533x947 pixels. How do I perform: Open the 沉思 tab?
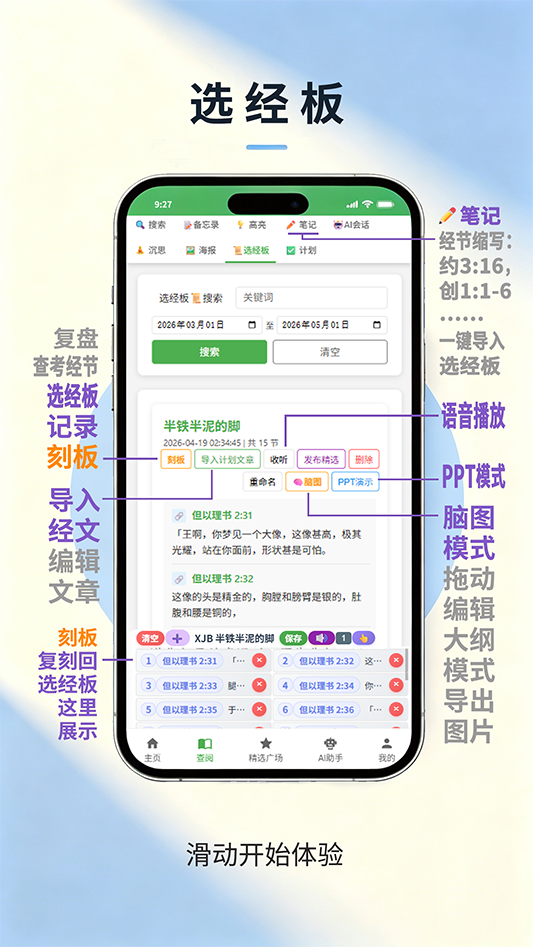coord(150,250)
